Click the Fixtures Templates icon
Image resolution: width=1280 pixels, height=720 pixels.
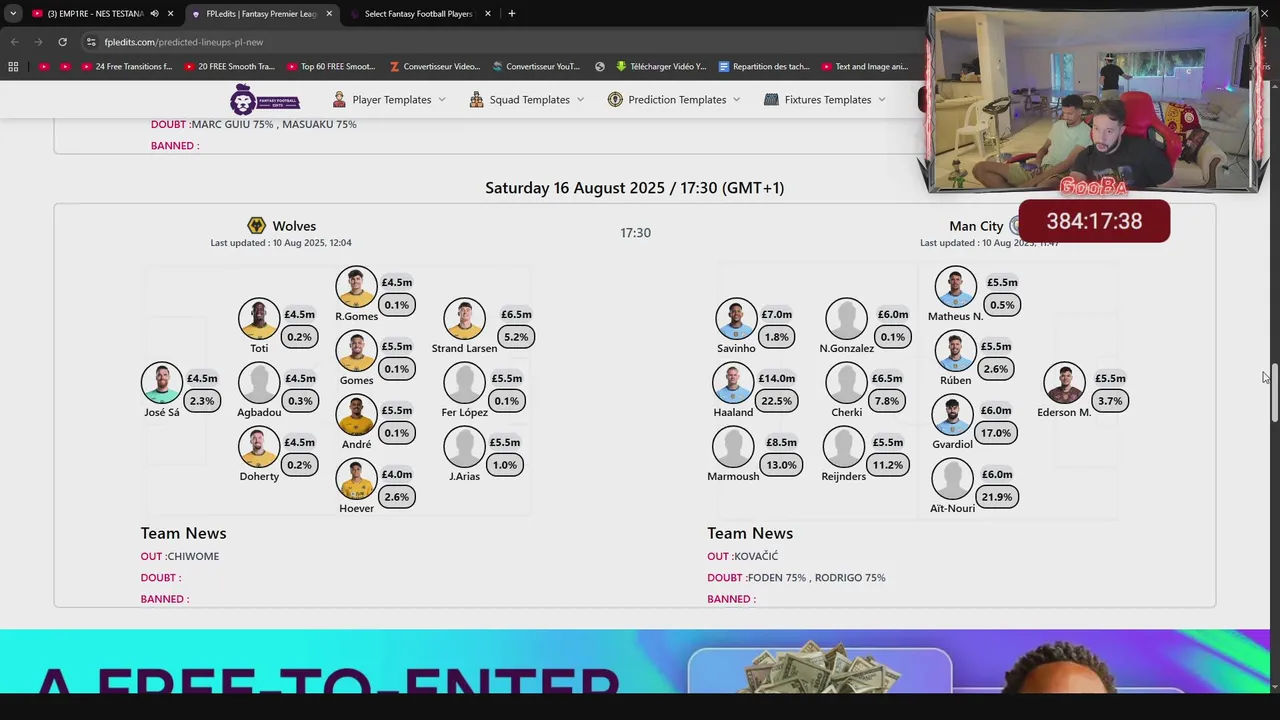click(771, 99)
